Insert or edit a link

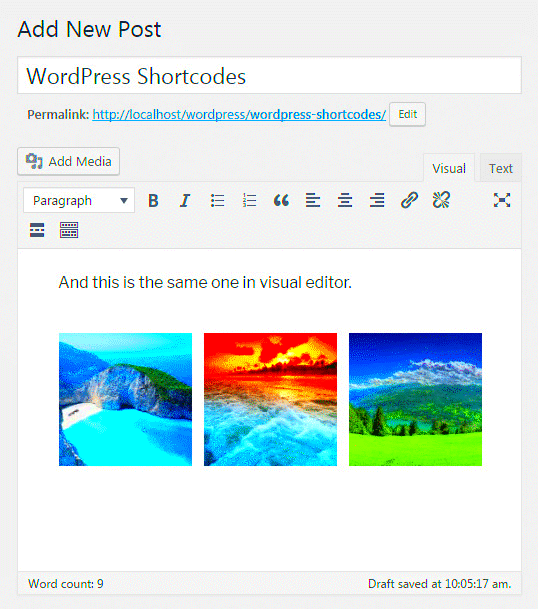point(409,200)
